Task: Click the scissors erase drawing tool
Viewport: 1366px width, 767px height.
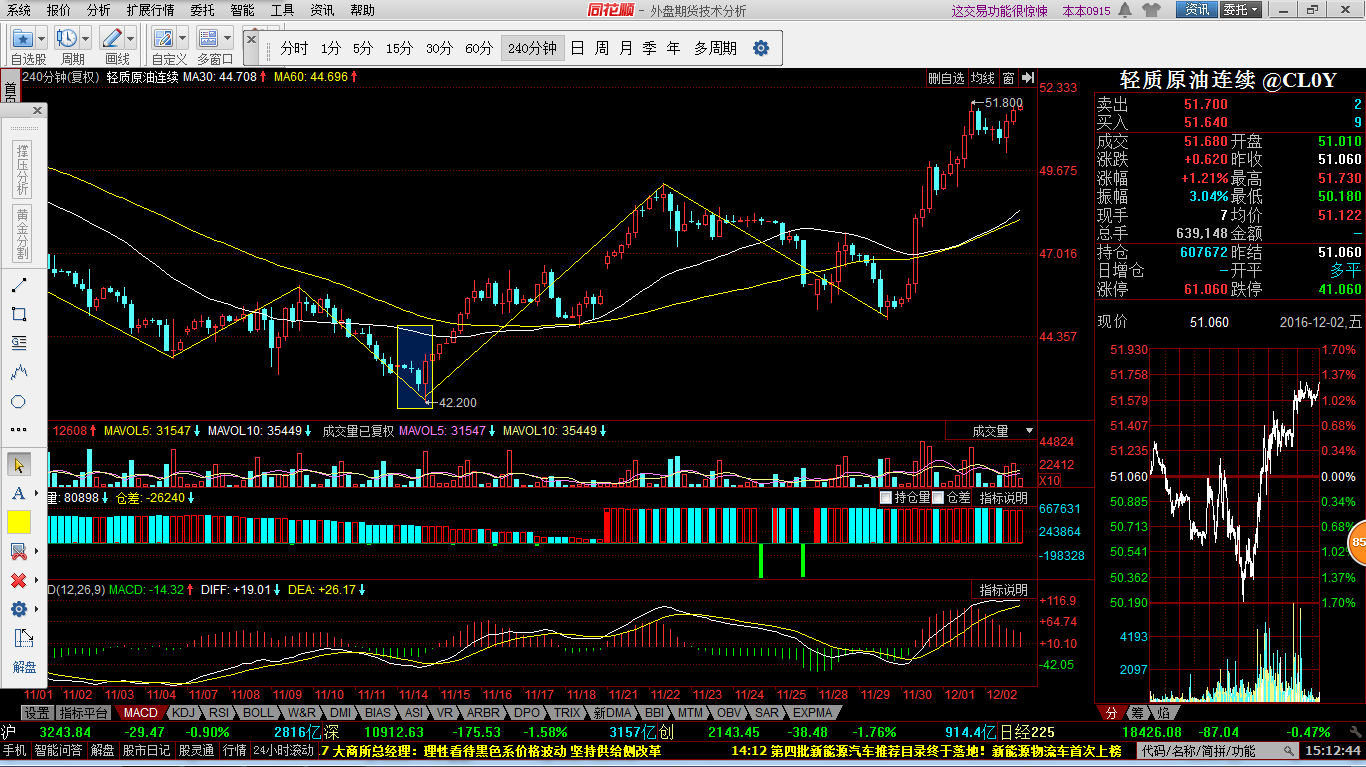Action: [x=17, y=551]
